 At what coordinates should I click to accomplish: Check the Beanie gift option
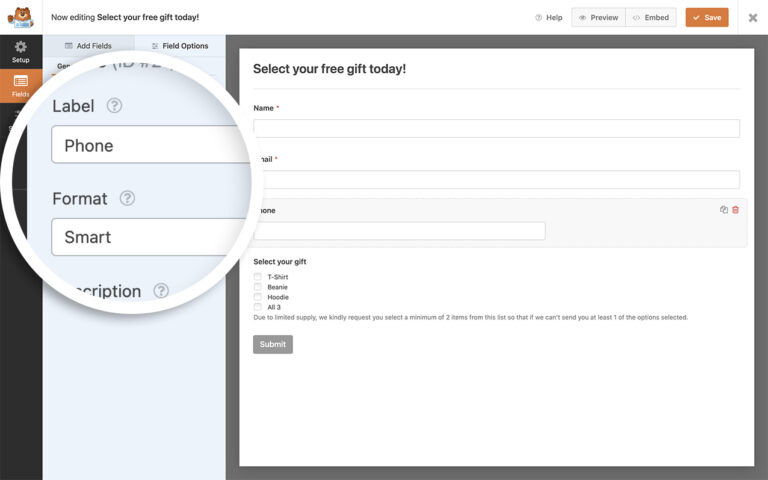click(258, 287)
